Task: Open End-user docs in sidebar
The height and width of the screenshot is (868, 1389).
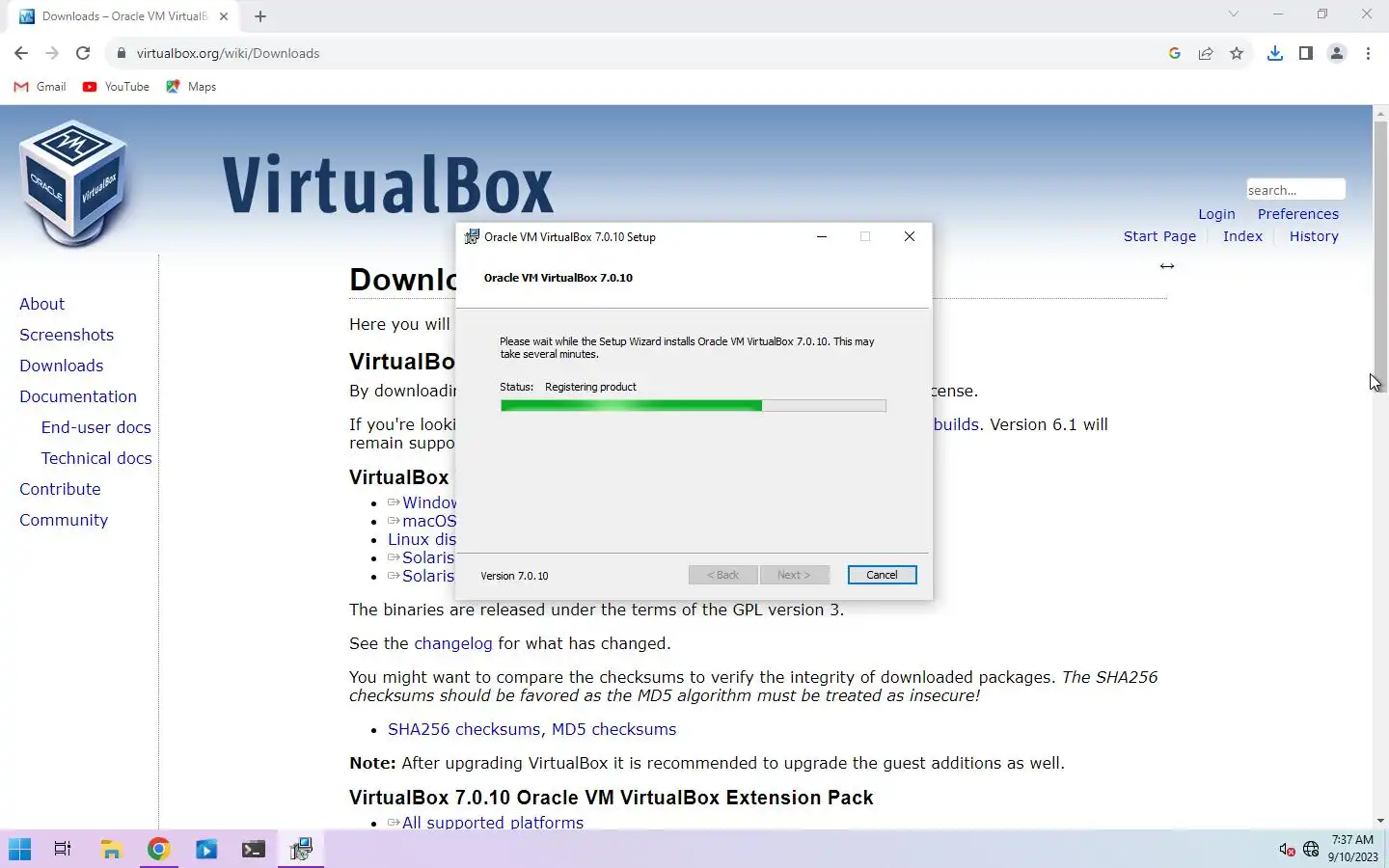Action: (x=95, y=427)
